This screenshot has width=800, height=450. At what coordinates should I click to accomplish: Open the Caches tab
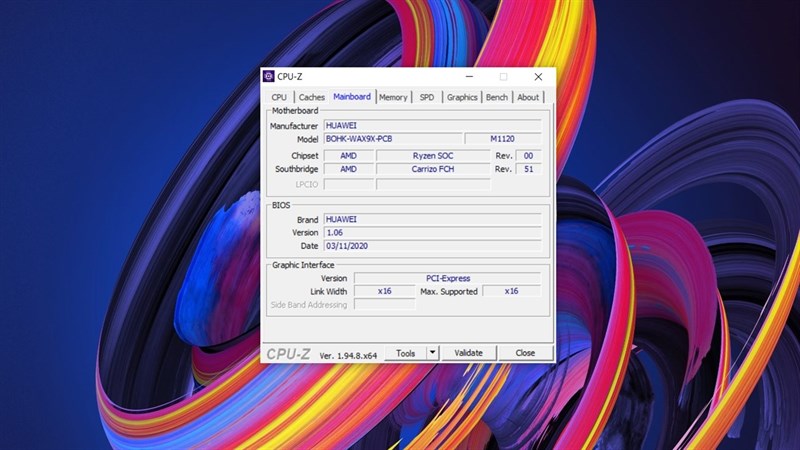[312, 97]
